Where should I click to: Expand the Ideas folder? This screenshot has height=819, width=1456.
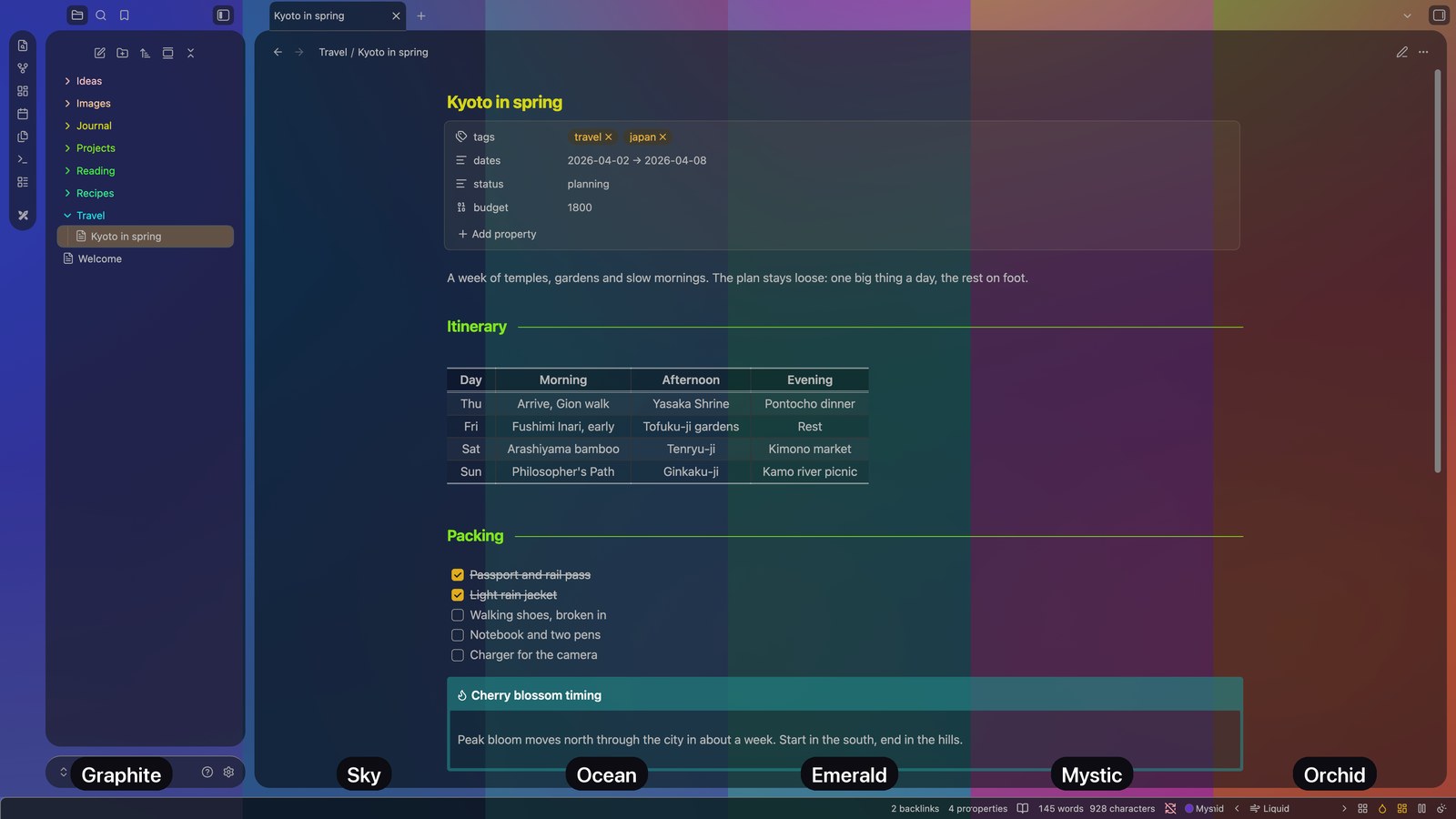[x=67, y=81]
